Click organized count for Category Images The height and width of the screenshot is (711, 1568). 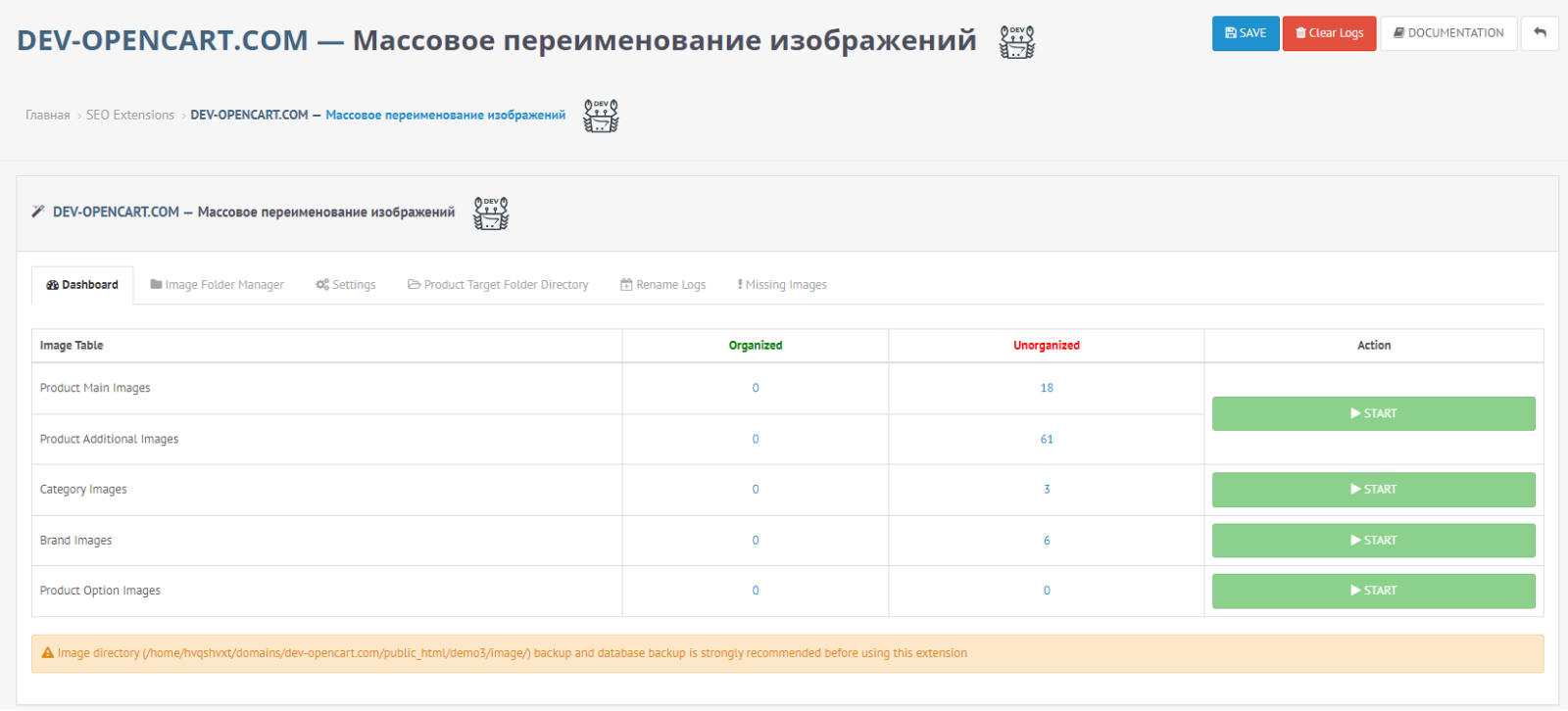tap(756, 490)
